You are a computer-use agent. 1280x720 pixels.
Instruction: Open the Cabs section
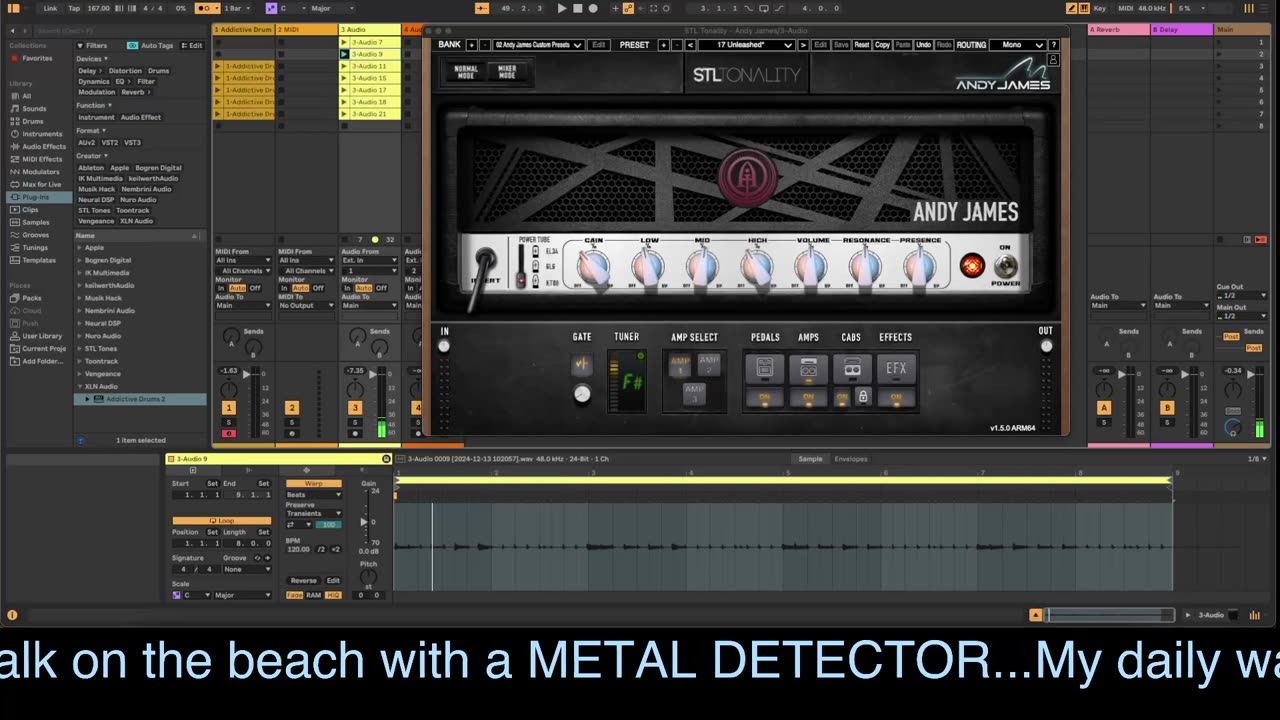click(852, 369)
